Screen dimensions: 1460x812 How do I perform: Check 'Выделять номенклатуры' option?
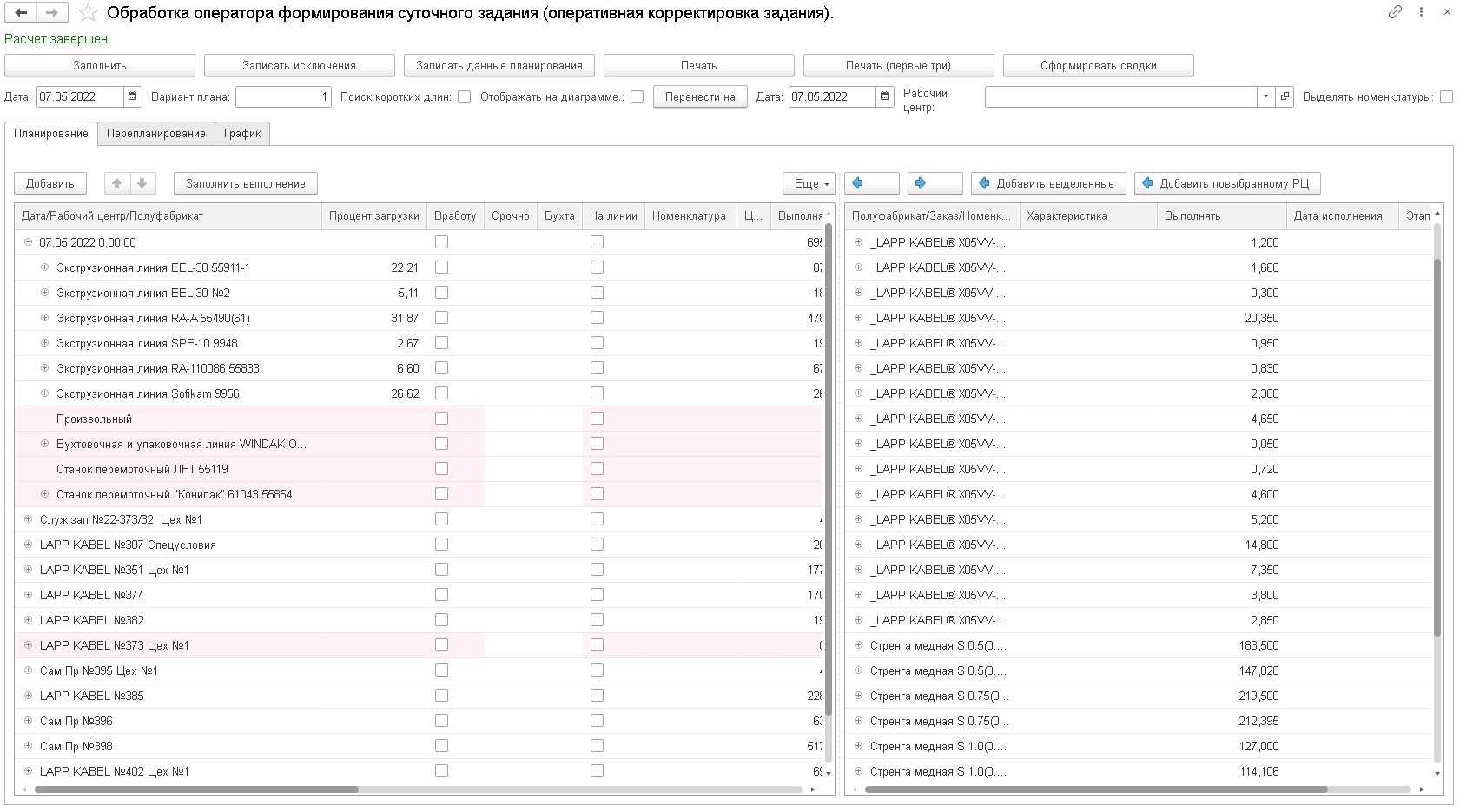[x=1446, y=97]
